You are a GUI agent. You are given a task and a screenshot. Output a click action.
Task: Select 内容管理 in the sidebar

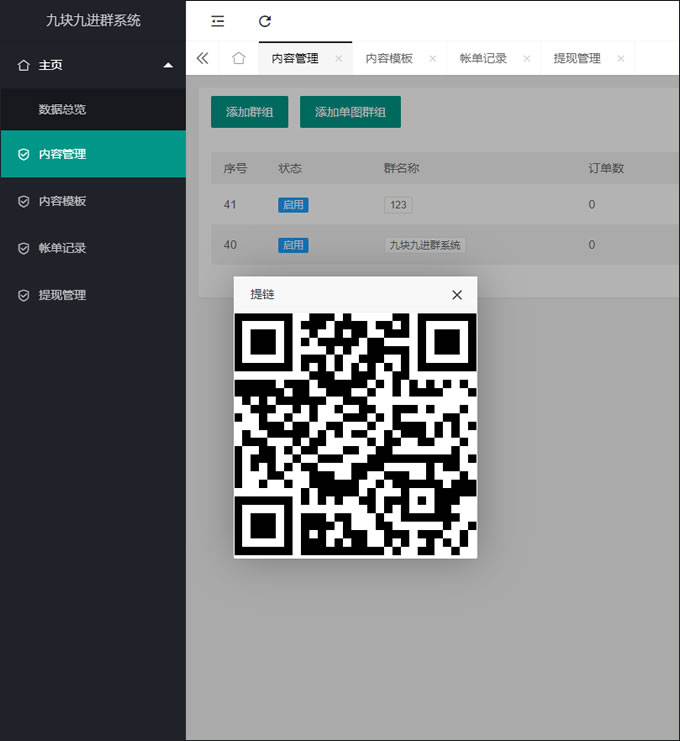(93, 154)
